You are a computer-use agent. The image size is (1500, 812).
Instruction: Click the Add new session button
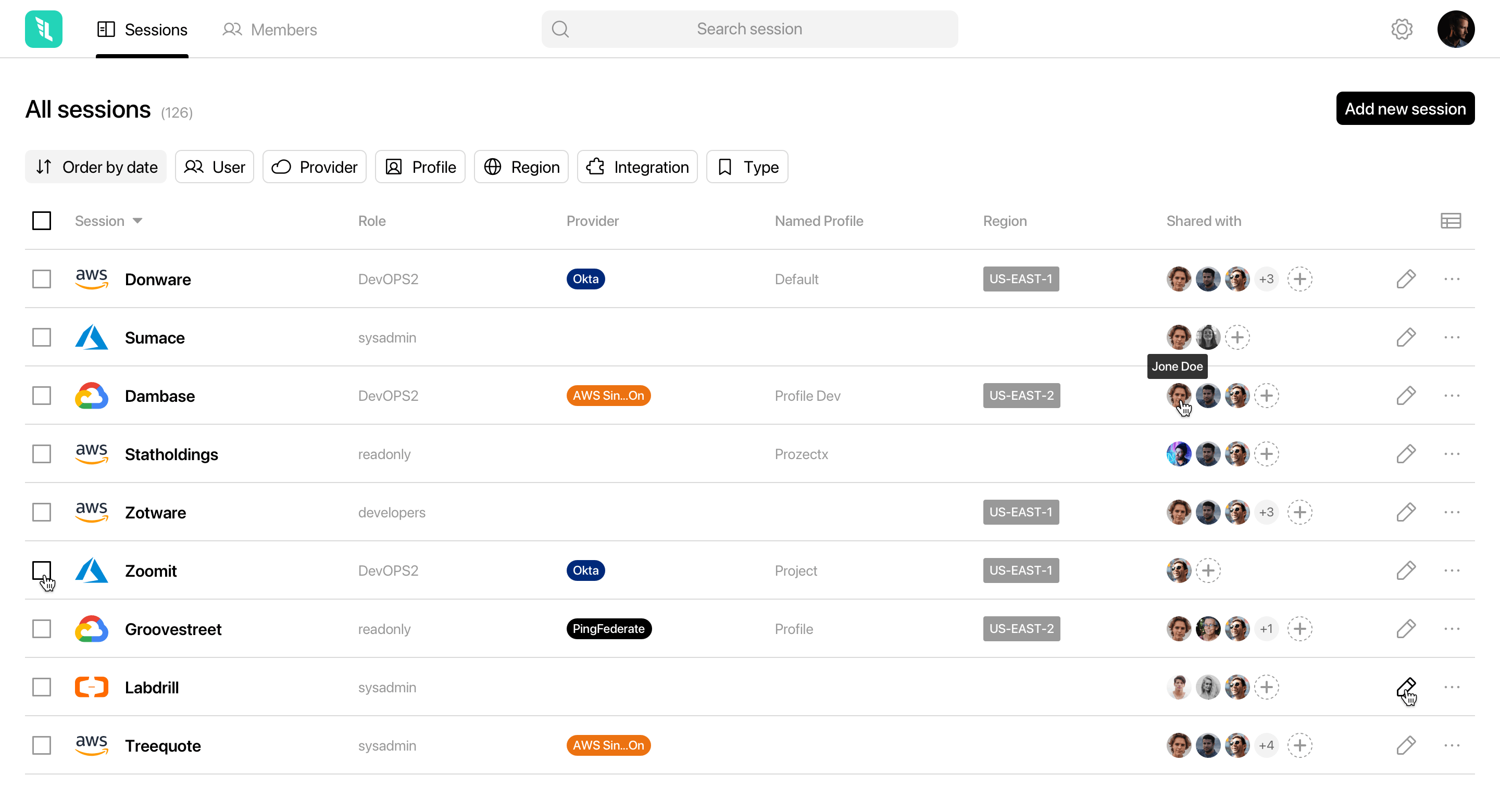1405,109
